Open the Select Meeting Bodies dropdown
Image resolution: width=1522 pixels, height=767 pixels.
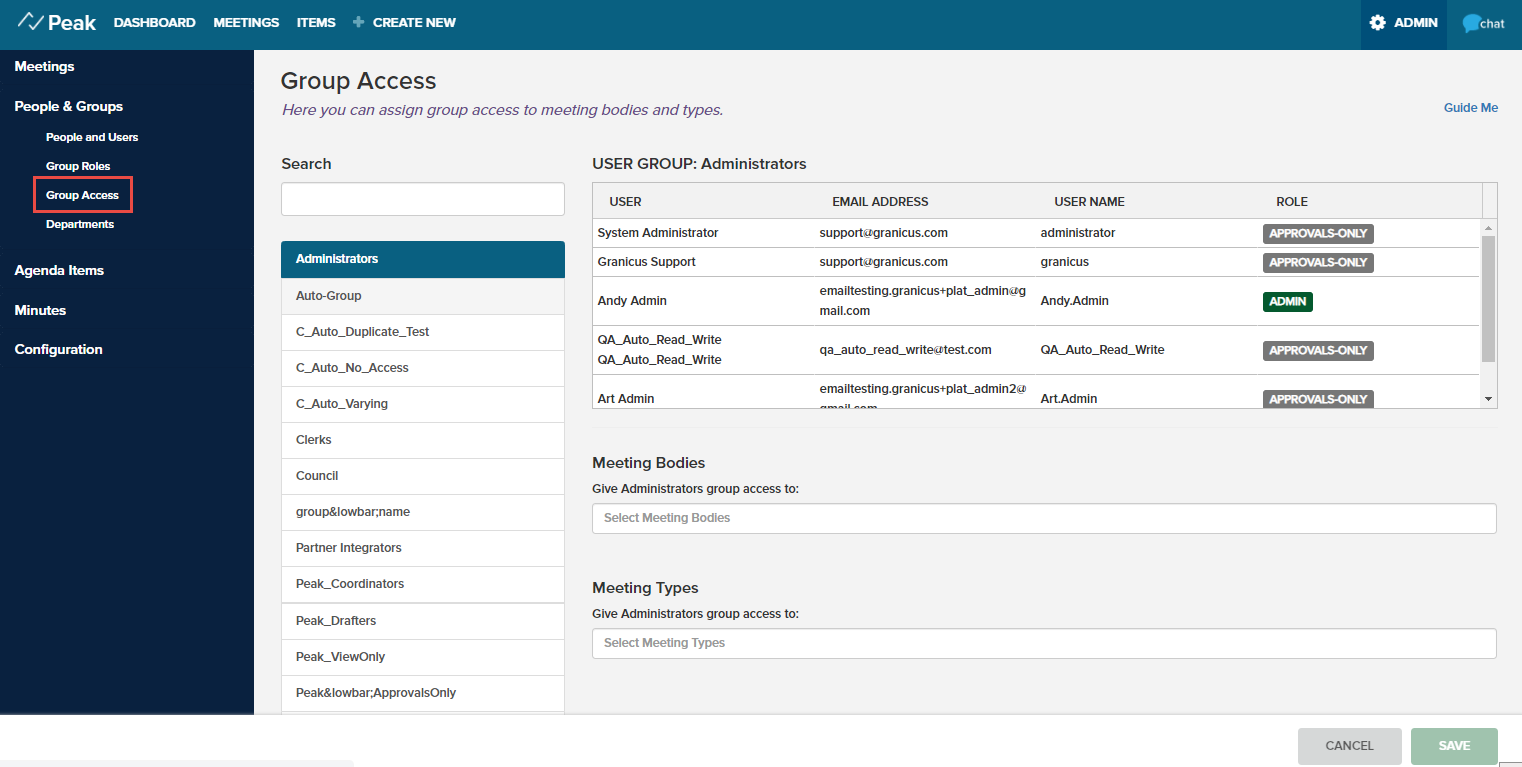[1044, 518]
